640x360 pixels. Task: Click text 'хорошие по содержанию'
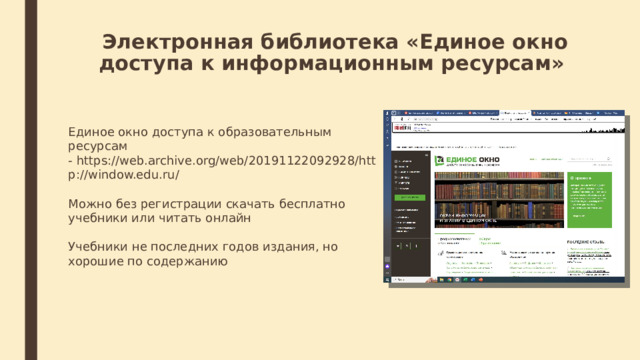[x=148, y=261]
